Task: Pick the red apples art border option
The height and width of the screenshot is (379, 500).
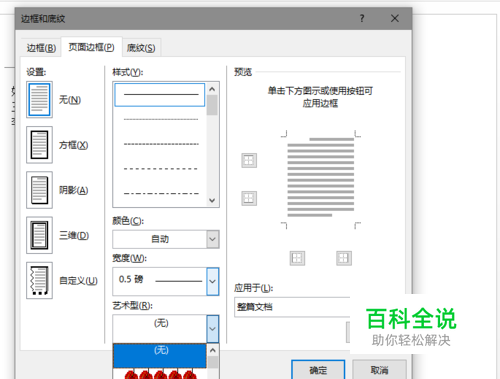Action: [x=160, y=374]
